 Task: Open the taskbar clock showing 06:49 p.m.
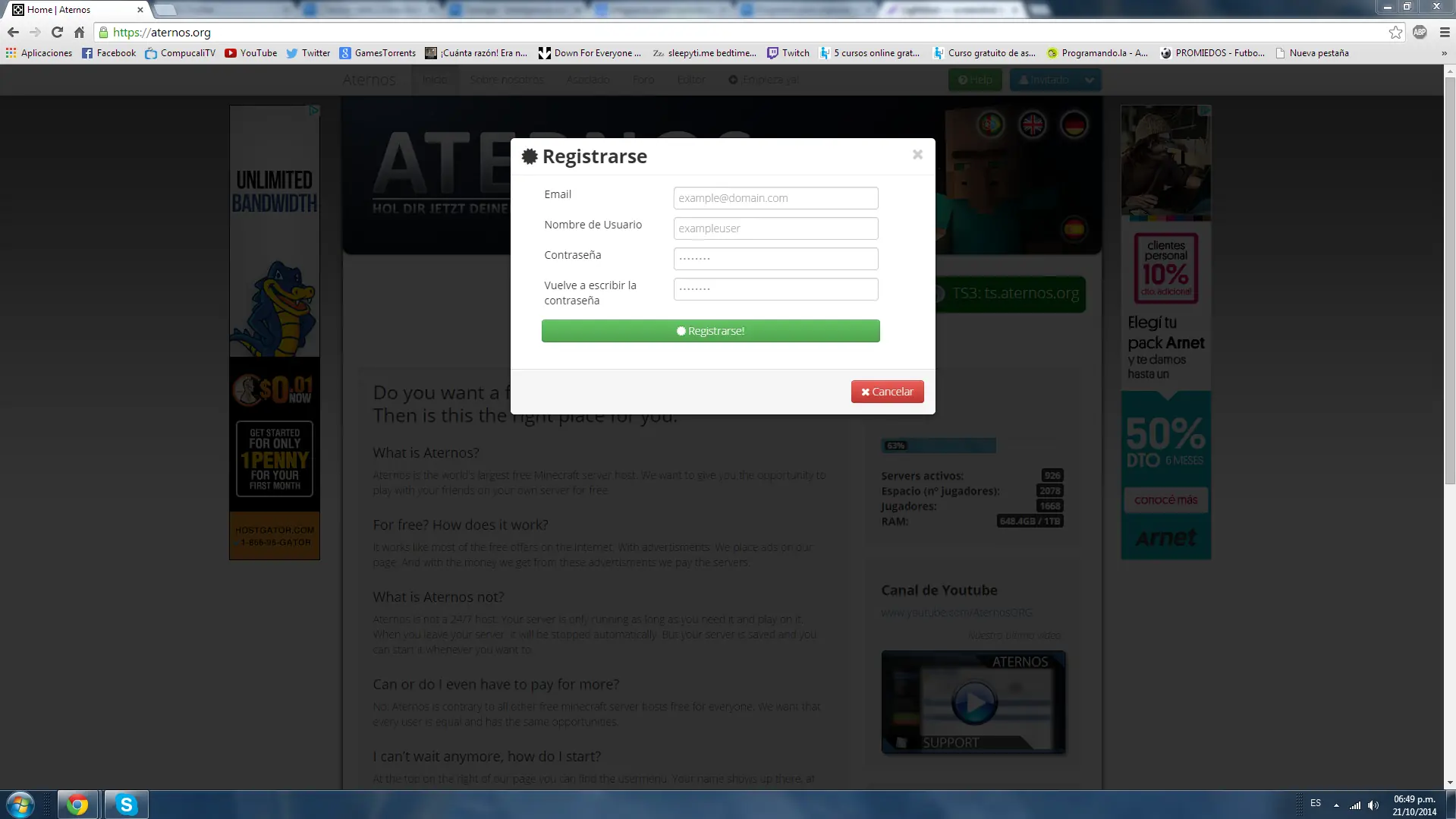pos(1414,805)
